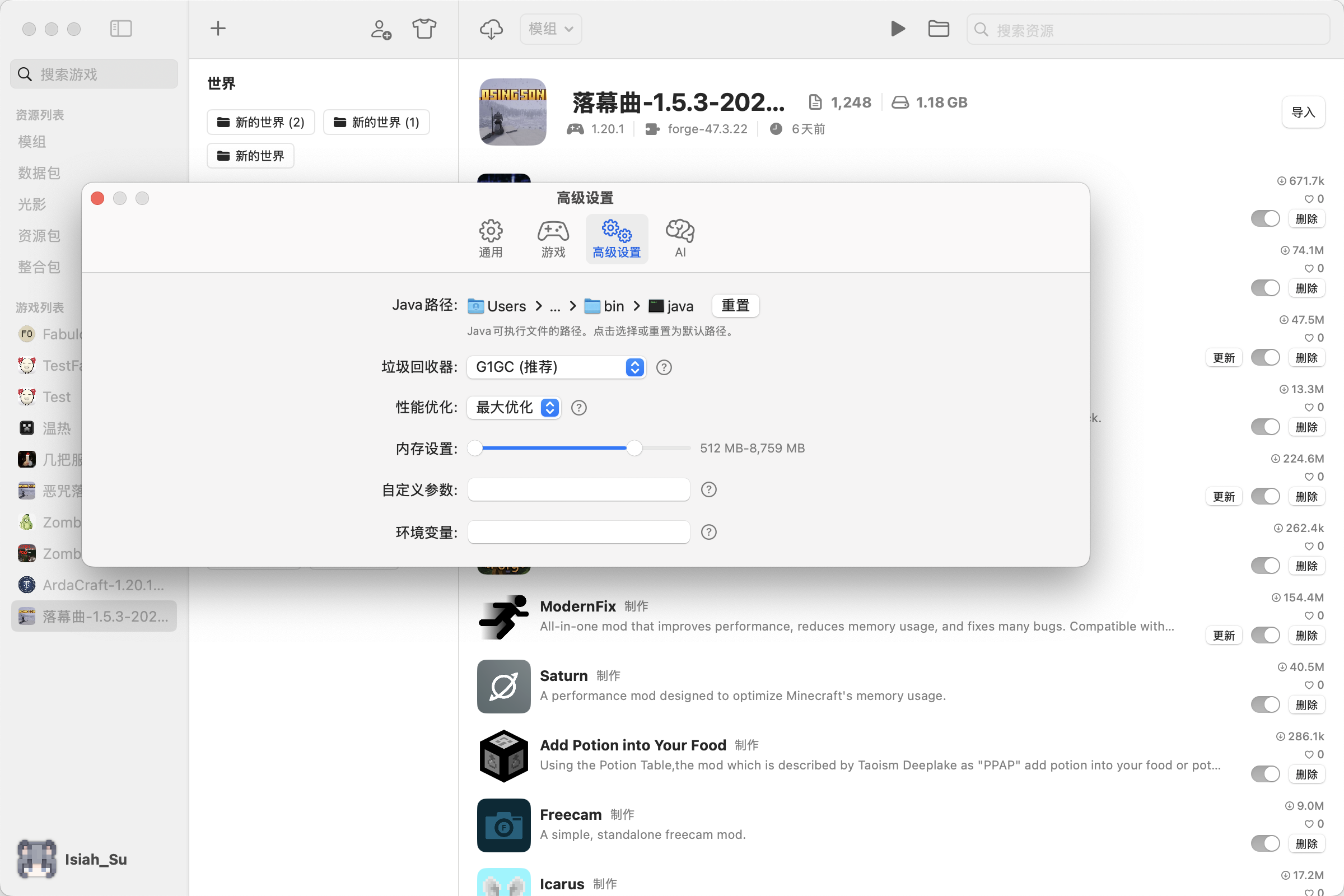Viewport: 1344px width, 896px height.
Task: Switch to the 游戏 settings tab
Action: [553, 239]
